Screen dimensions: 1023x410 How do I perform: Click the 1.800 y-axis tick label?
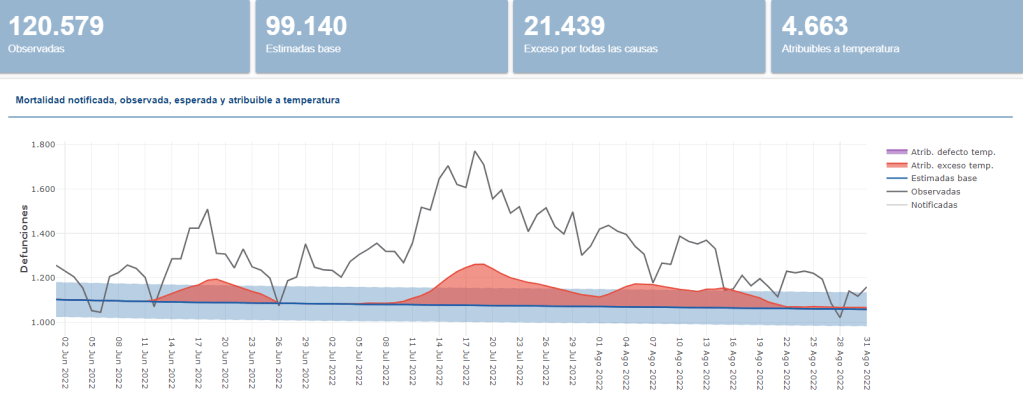tap(42, 145)
